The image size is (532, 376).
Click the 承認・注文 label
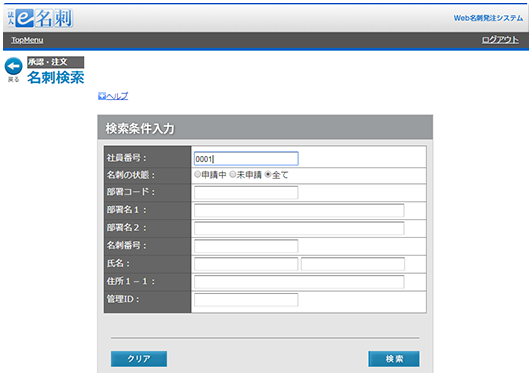(55, 62)
